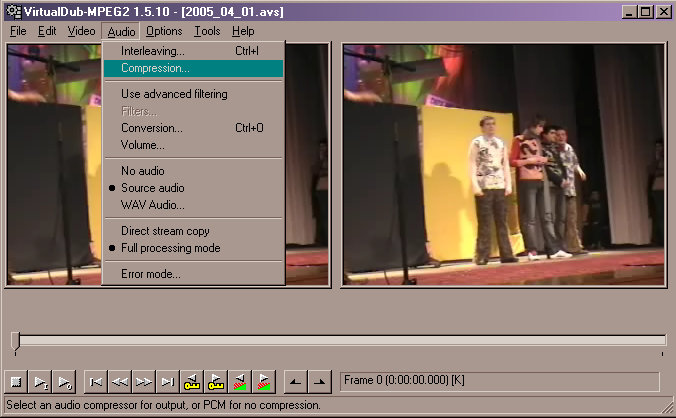Toggle Use advanced filtering
Image resolution: width=676 pixels, height=418 pixels.
174,94
